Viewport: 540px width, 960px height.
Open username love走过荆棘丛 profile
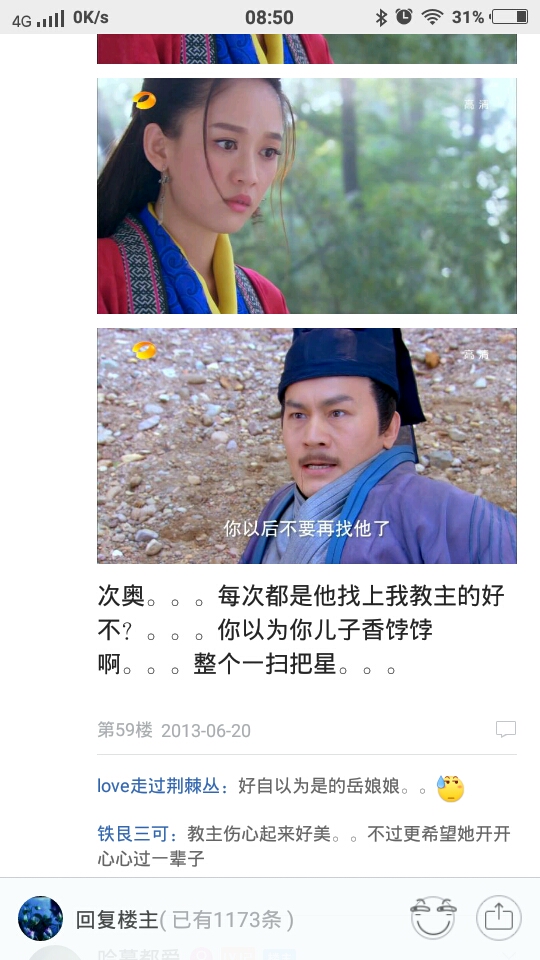pyautogui.click(x=162, y=786)
